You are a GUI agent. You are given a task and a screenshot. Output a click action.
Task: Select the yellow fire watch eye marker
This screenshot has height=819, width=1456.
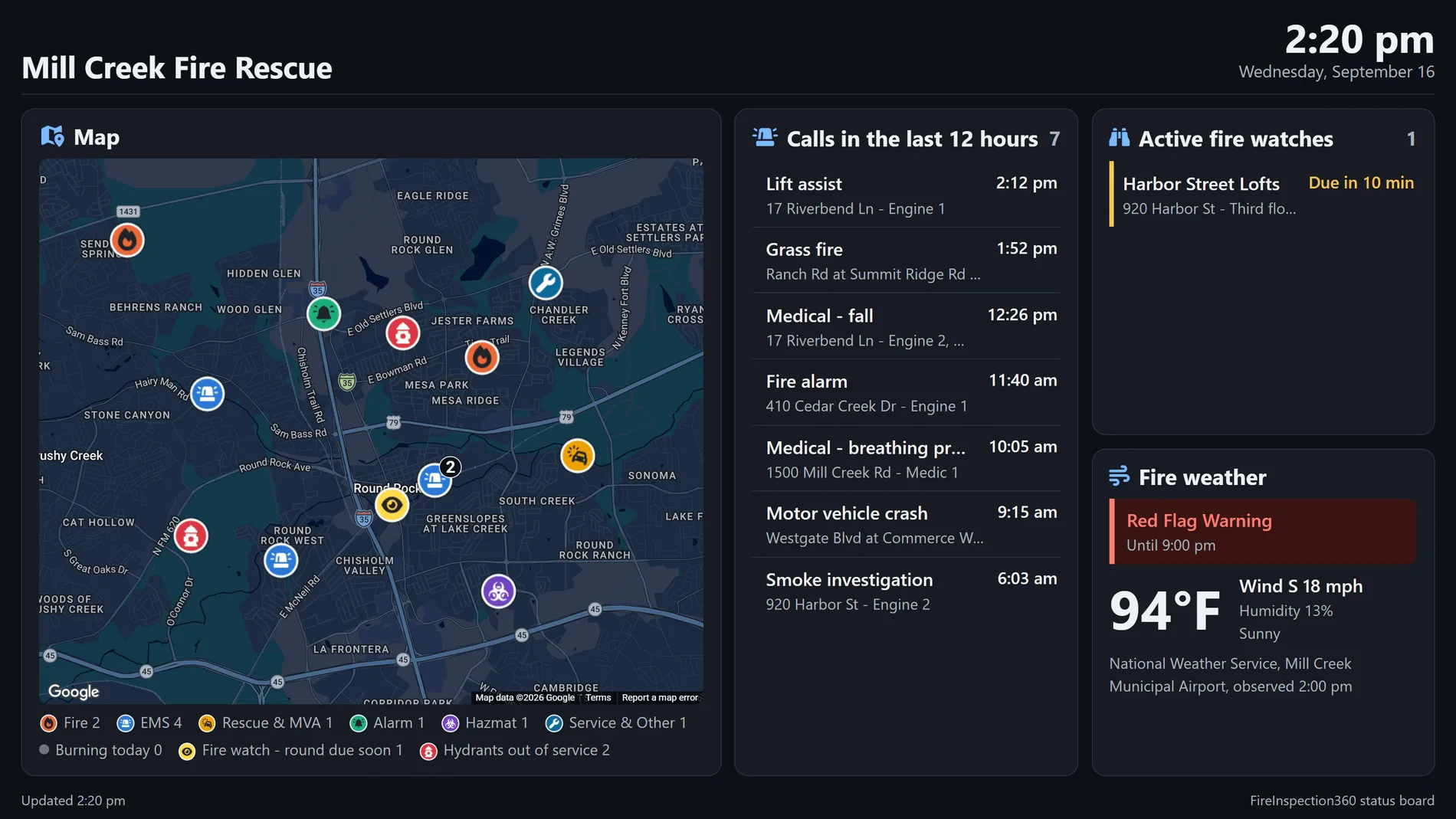(392, 505)
